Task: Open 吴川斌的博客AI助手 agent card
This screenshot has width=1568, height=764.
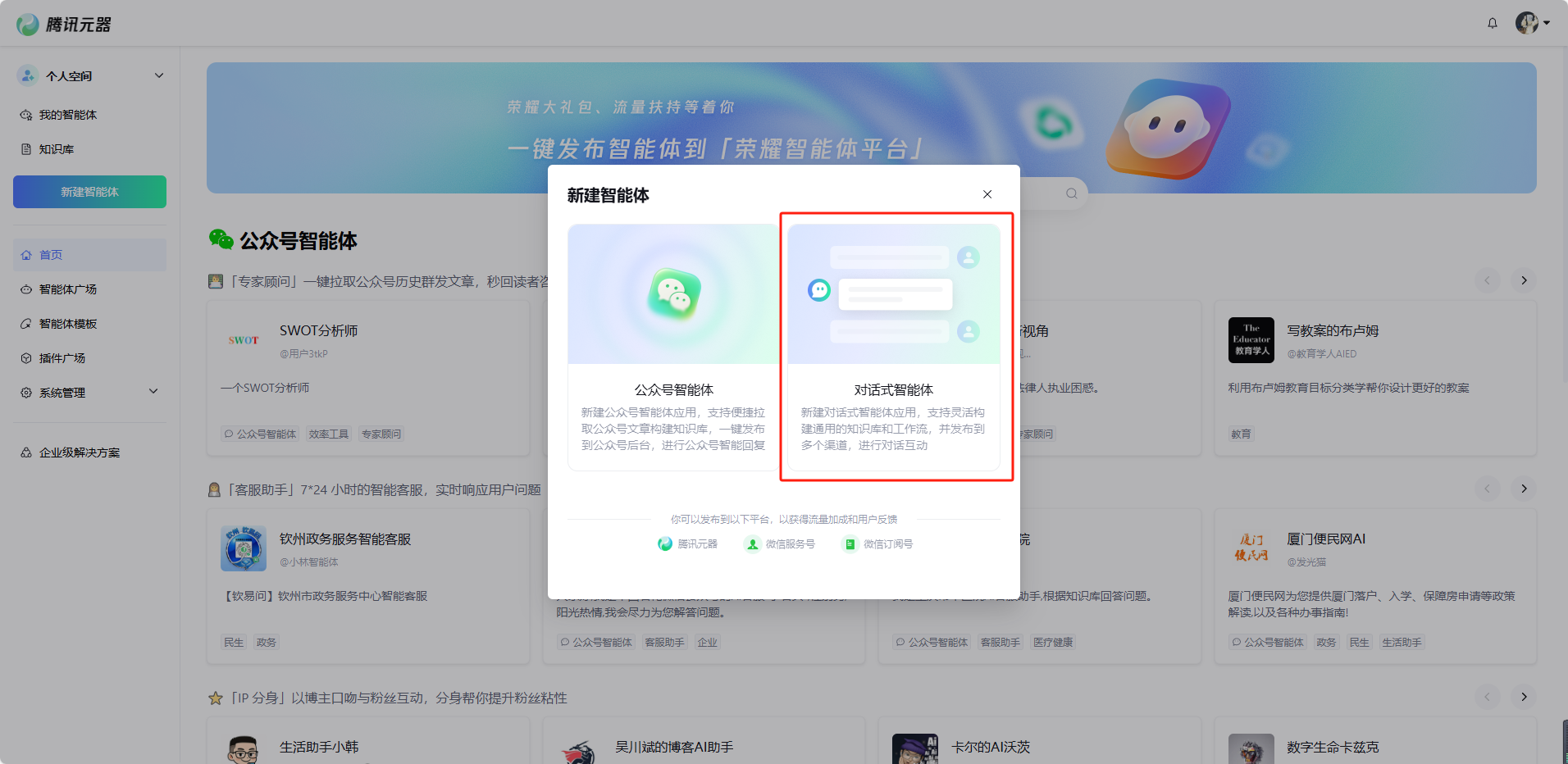Action: point(704,740)
